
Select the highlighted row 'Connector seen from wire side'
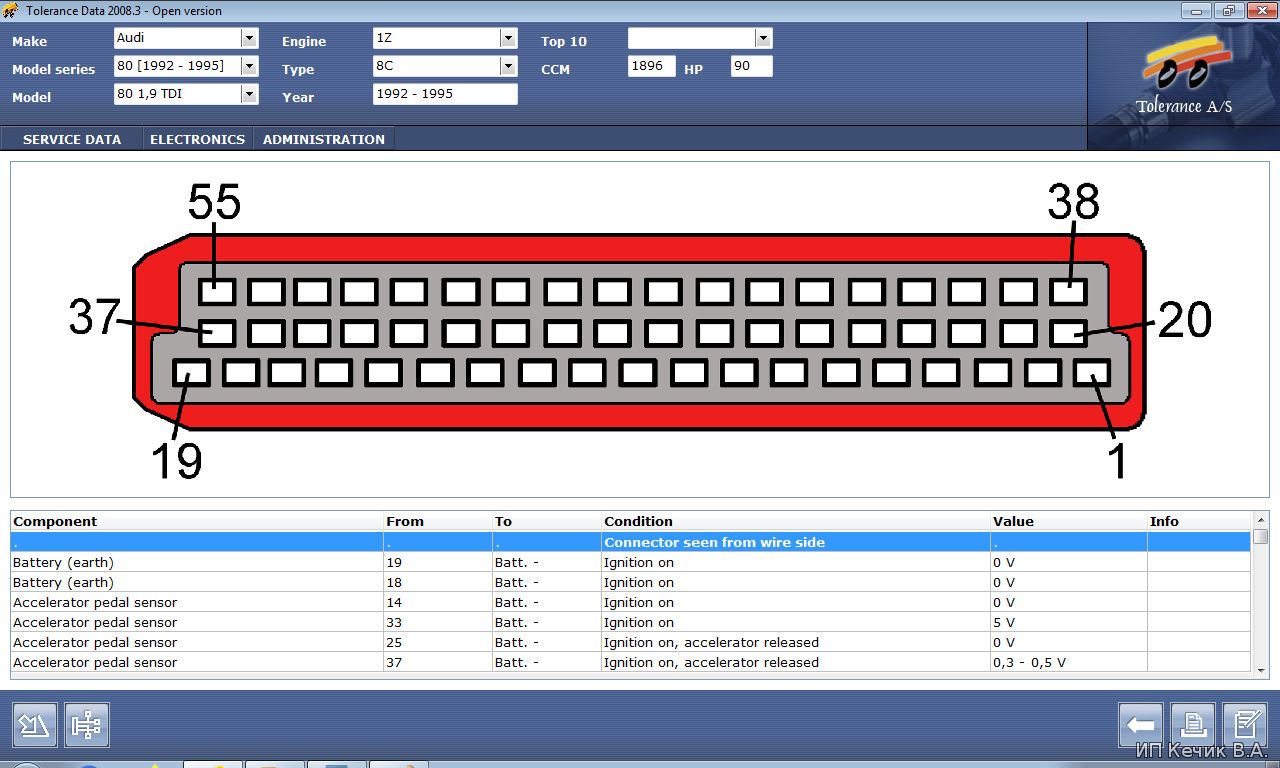(631, 542)
